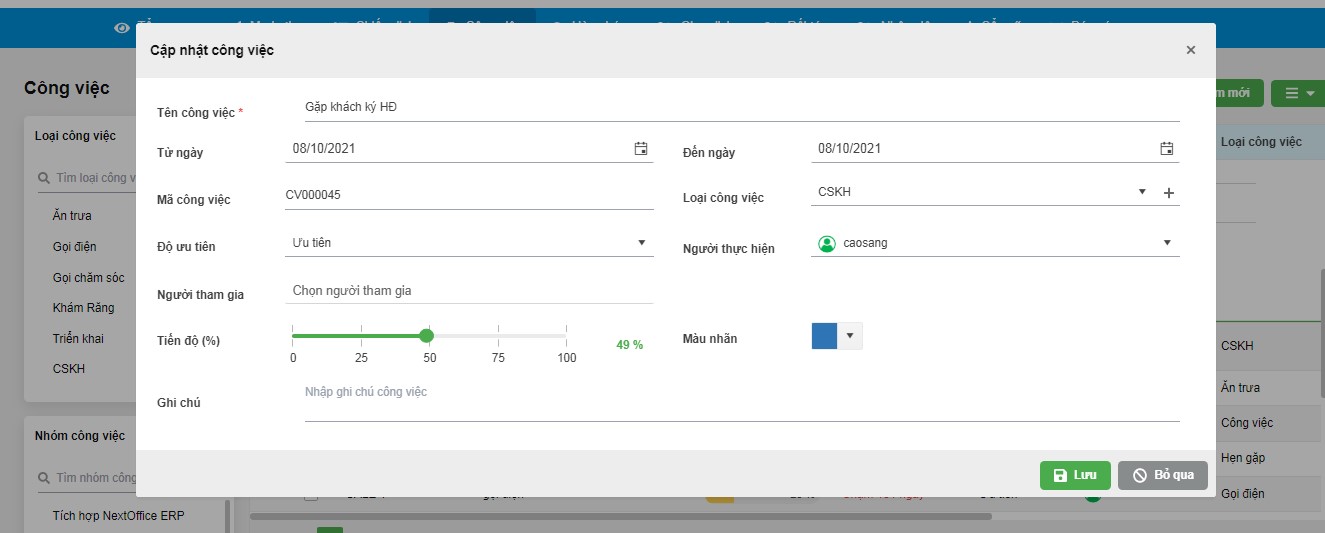Click the Tên công việc input field
Image resolution: width=1325 pixels, height=533 pixels.
coord(740,107)
